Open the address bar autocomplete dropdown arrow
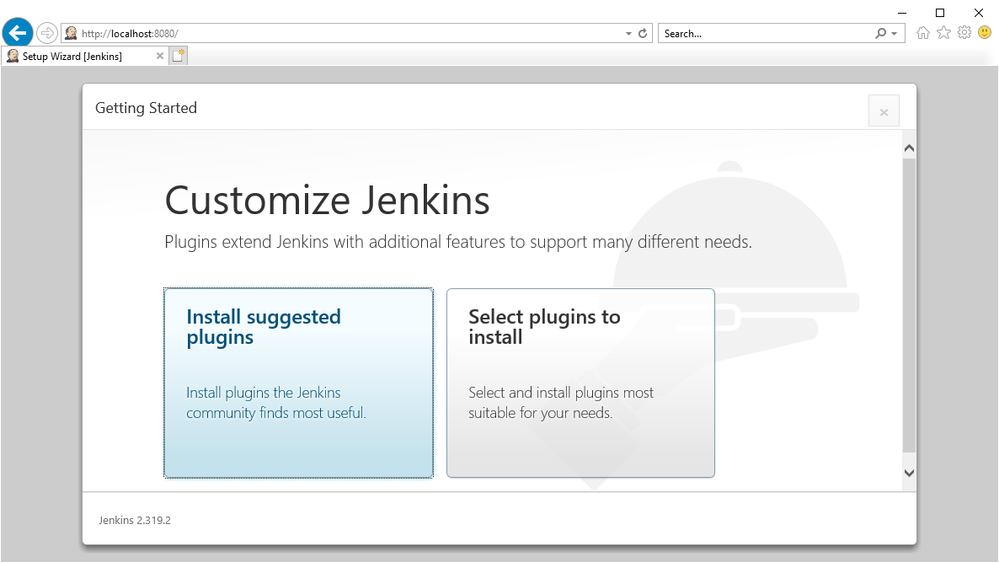Image resolution: width=999 pixels, height=563 pixels. 628,33
